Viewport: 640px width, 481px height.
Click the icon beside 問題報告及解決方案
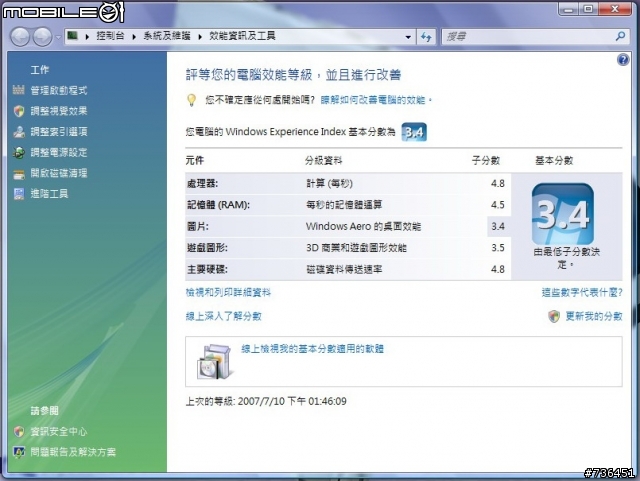click(19, 452)
